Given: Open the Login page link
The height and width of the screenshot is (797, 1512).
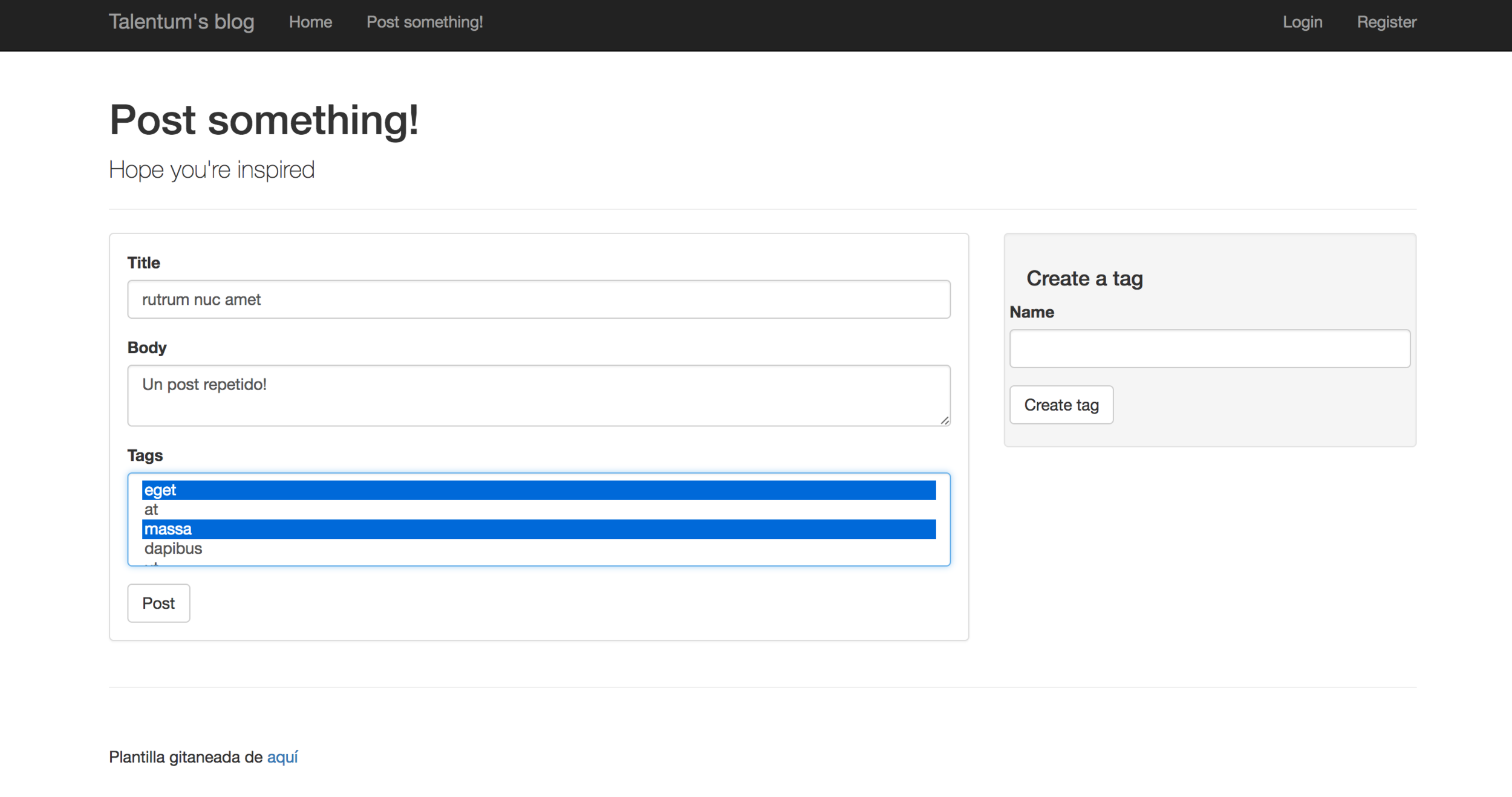Looking at the screenshot, I should pos(1302,22).
